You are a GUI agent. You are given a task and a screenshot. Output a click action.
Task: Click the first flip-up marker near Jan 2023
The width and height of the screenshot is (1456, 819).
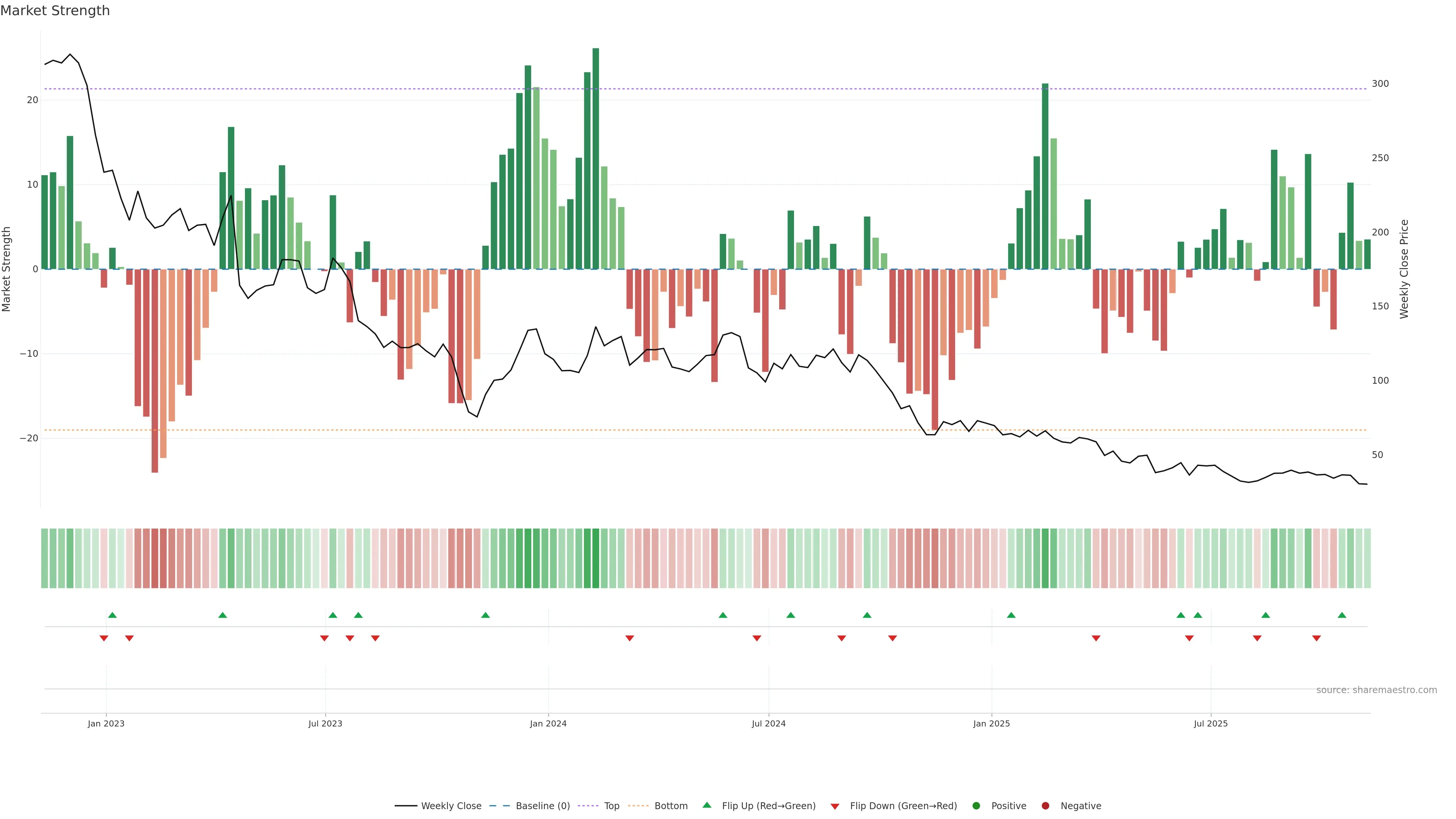(x=113, y=615)
